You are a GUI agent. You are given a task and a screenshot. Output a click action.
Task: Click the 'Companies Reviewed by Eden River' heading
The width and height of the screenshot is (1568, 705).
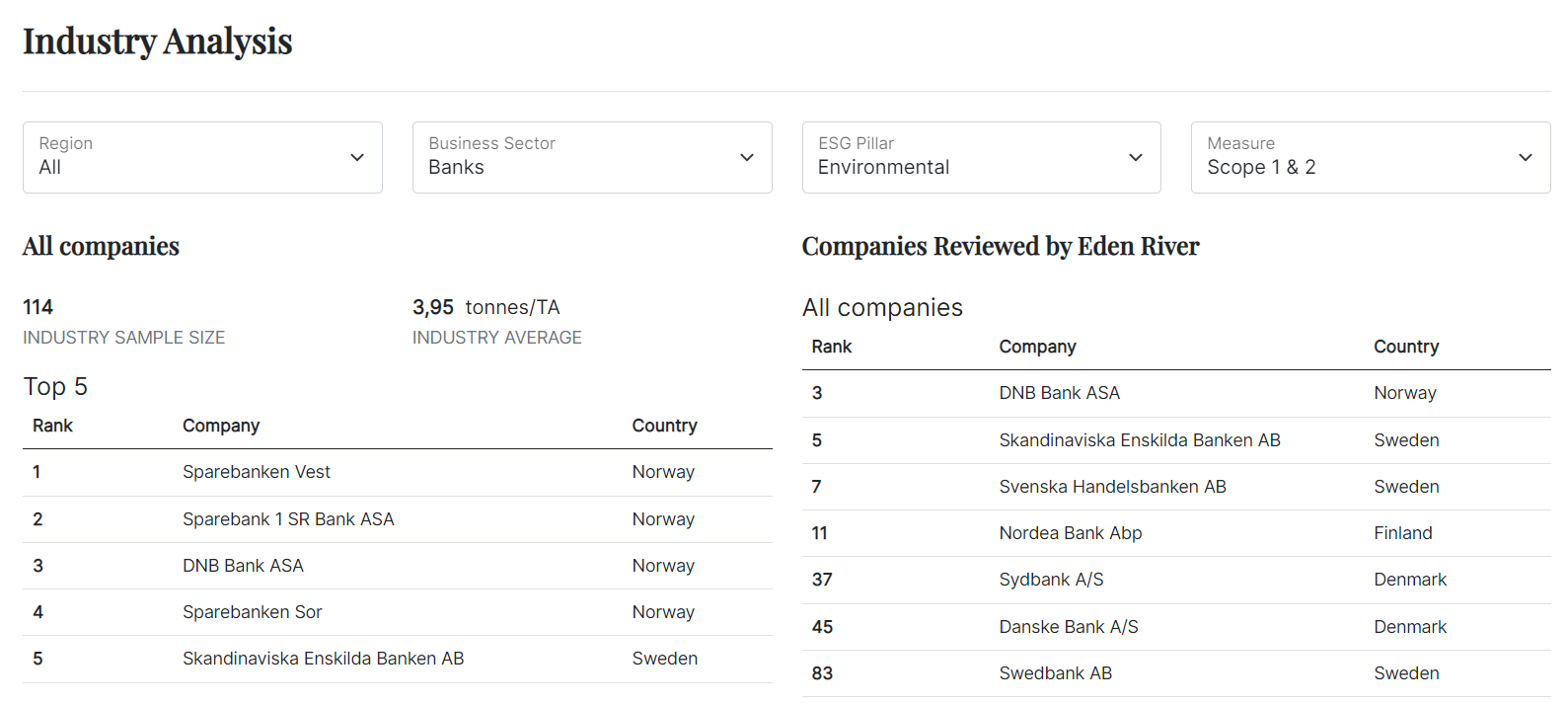[x=1001, y=246]
